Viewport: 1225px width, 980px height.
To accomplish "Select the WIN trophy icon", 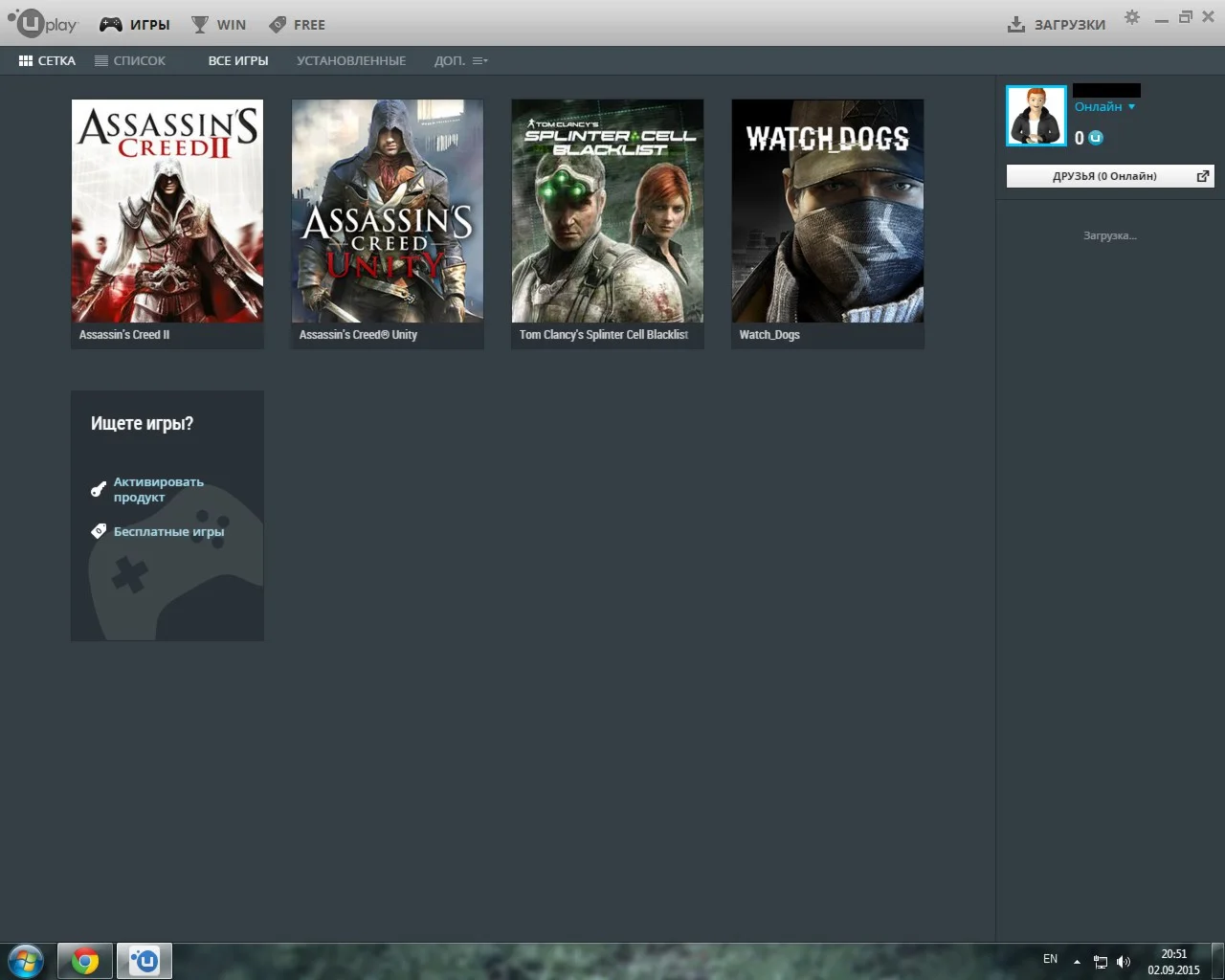I will click(197, 24).
